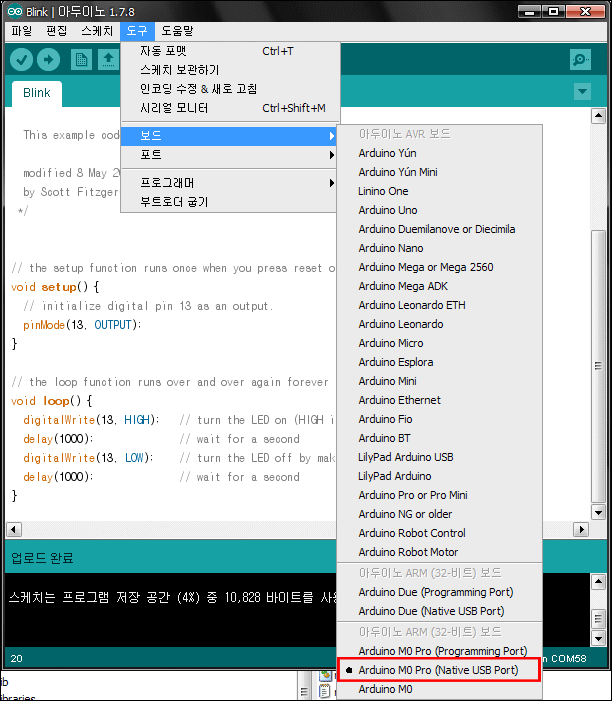Click the 업로드 완료 status text
The width and height of the screenshot is (612, 701).
click(42, 558)
